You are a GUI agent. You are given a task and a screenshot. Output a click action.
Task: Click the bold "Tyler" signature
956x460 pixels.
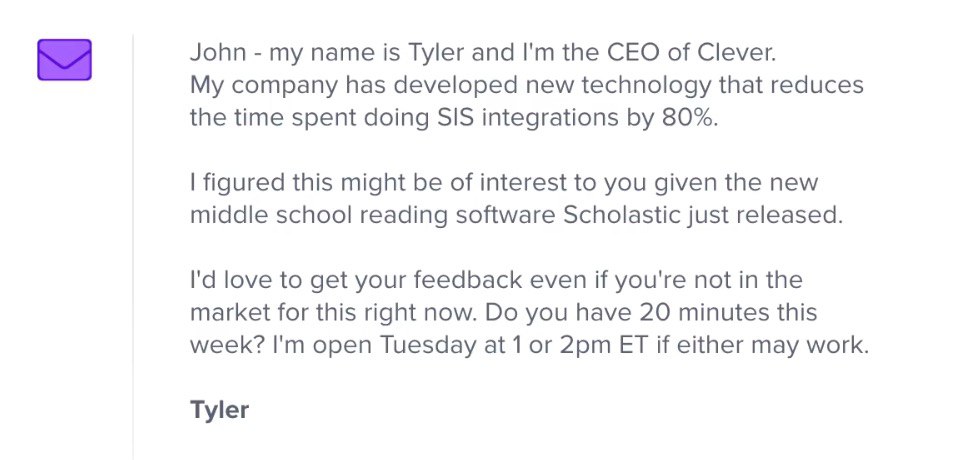pos(219,410)
